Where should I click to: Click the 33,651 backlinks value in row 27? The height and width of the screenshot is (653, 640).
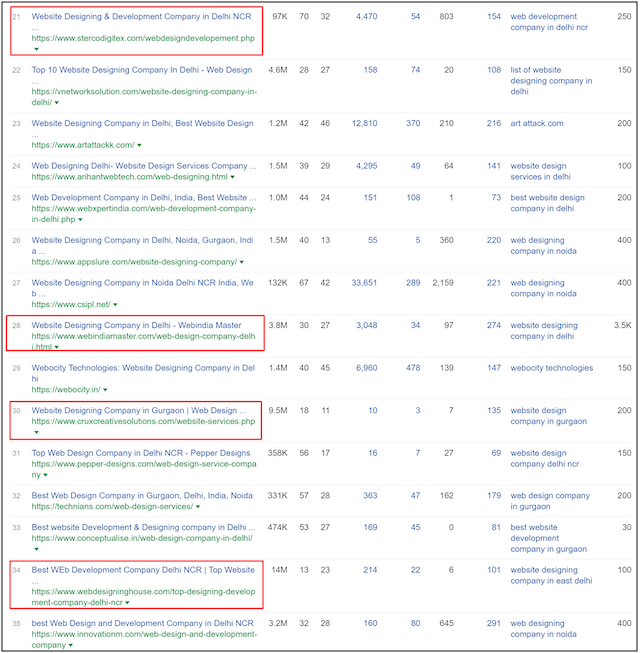pos(364,283)
